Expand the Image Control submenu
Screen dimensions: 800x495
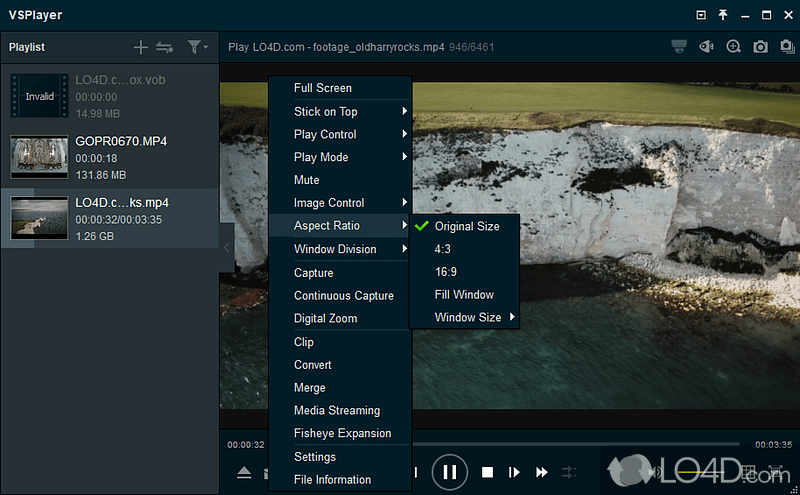coord(340,203)
